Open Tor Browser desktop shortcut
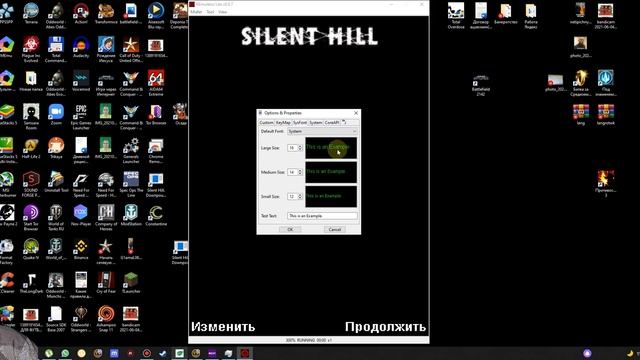The image size is (640, 360). click(x=156, y=114)
